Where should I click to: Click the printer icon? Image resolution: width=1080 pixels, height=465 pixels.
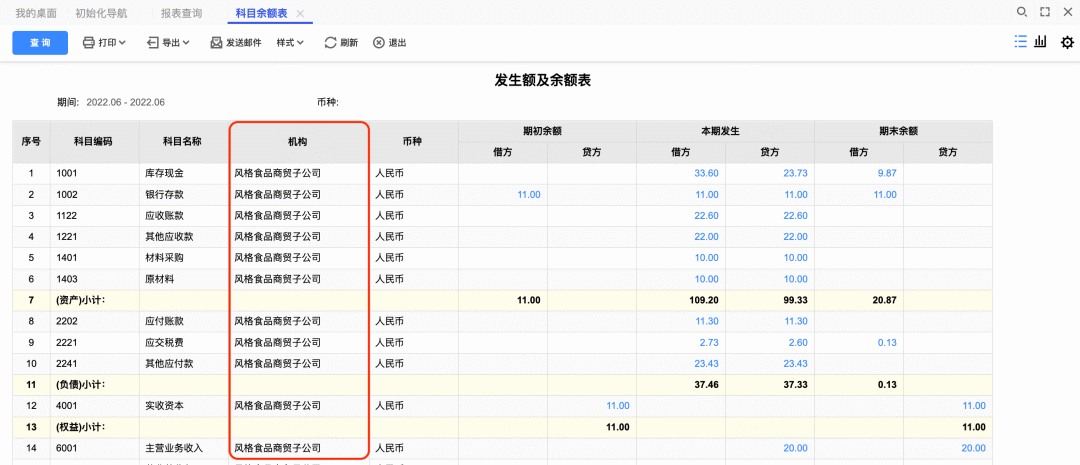tap(89, 43)
